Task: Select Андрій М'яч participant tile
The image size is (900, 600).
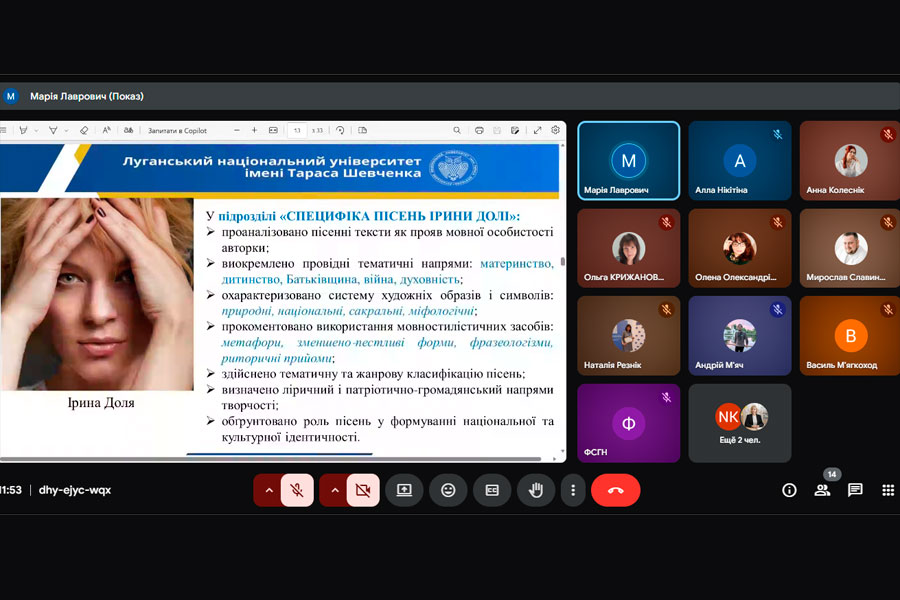Action: click(x=740, y=336)
